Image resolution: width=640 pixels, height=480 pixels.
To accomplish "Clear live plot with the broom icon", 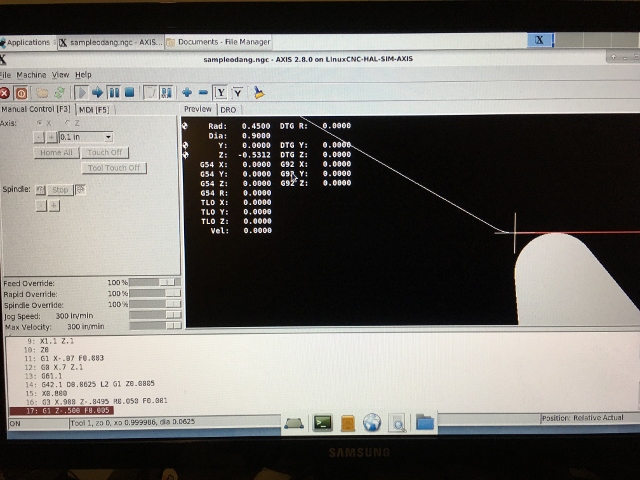I will click(258, 93).
